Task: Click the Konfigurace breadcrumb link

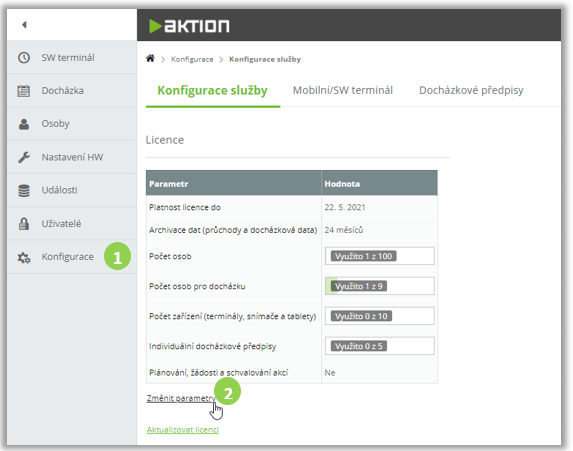Action: click(192, 59)
